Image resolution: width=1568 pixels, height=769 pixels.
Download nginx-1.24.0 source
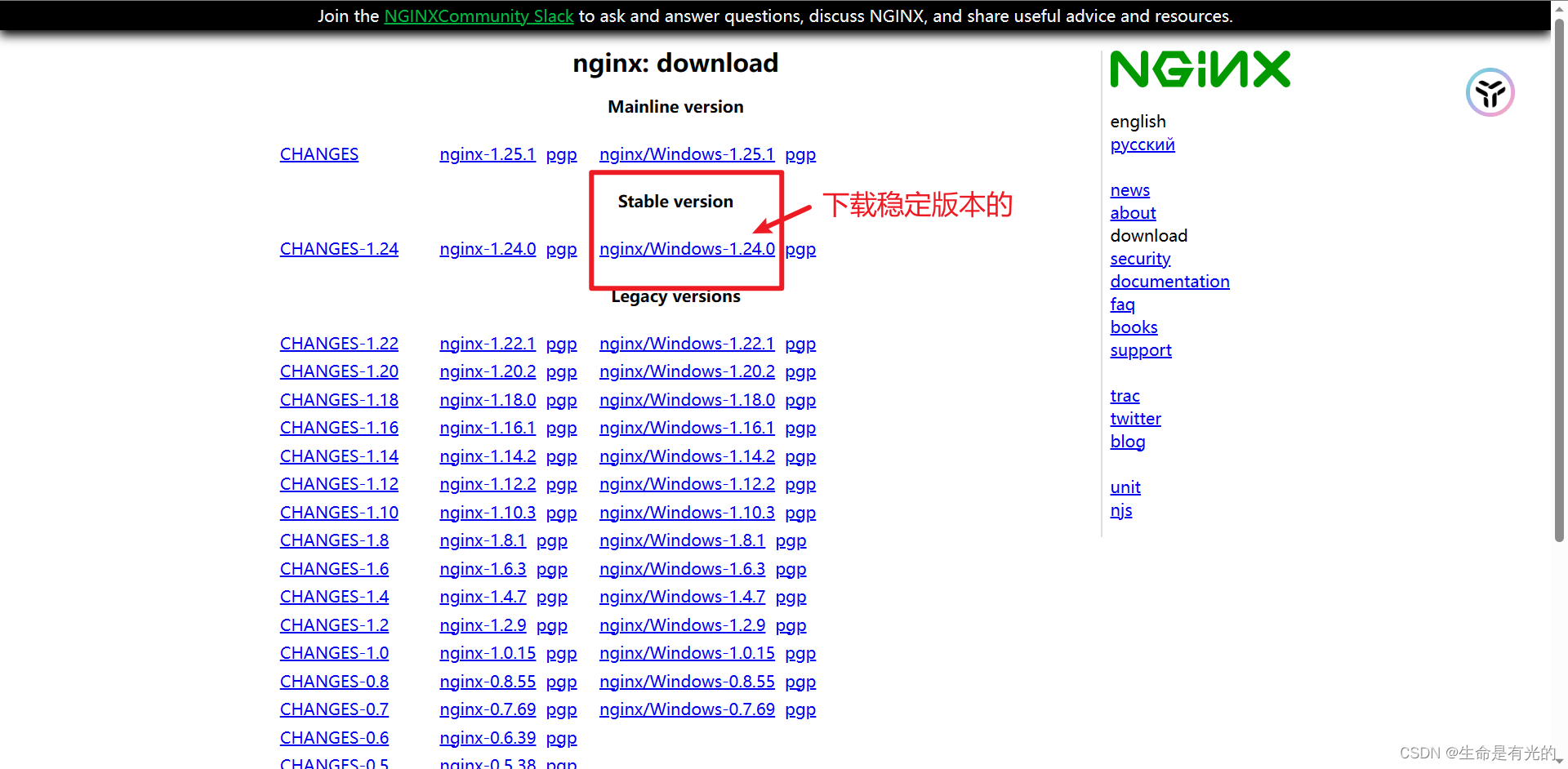tap(488, 249)
